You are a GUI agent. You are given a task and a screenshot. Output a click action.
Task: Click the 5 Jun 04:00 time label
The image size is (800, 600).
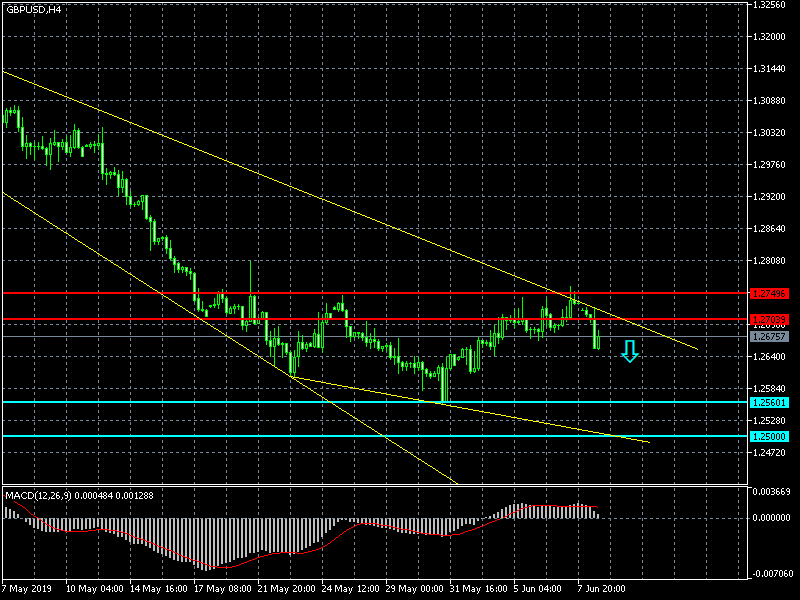coord(540,589)
